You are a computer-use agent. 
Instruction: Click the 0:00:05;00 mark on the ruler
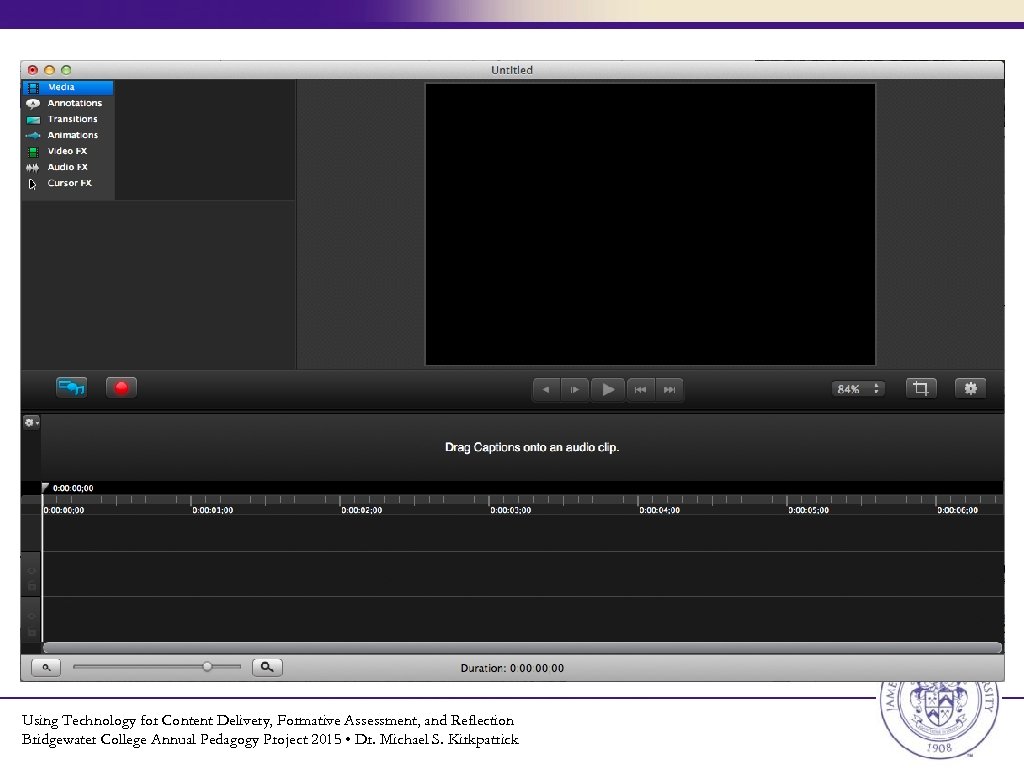[x=808, y=510]
